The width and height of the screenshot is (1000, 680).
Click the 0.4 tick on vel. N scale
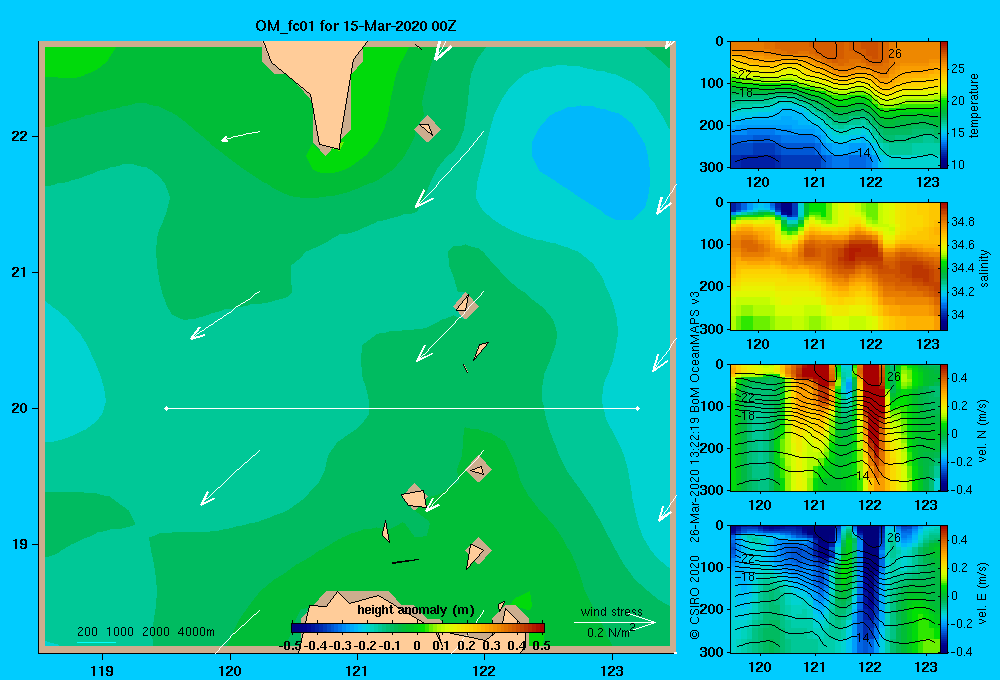pos(959,378)
